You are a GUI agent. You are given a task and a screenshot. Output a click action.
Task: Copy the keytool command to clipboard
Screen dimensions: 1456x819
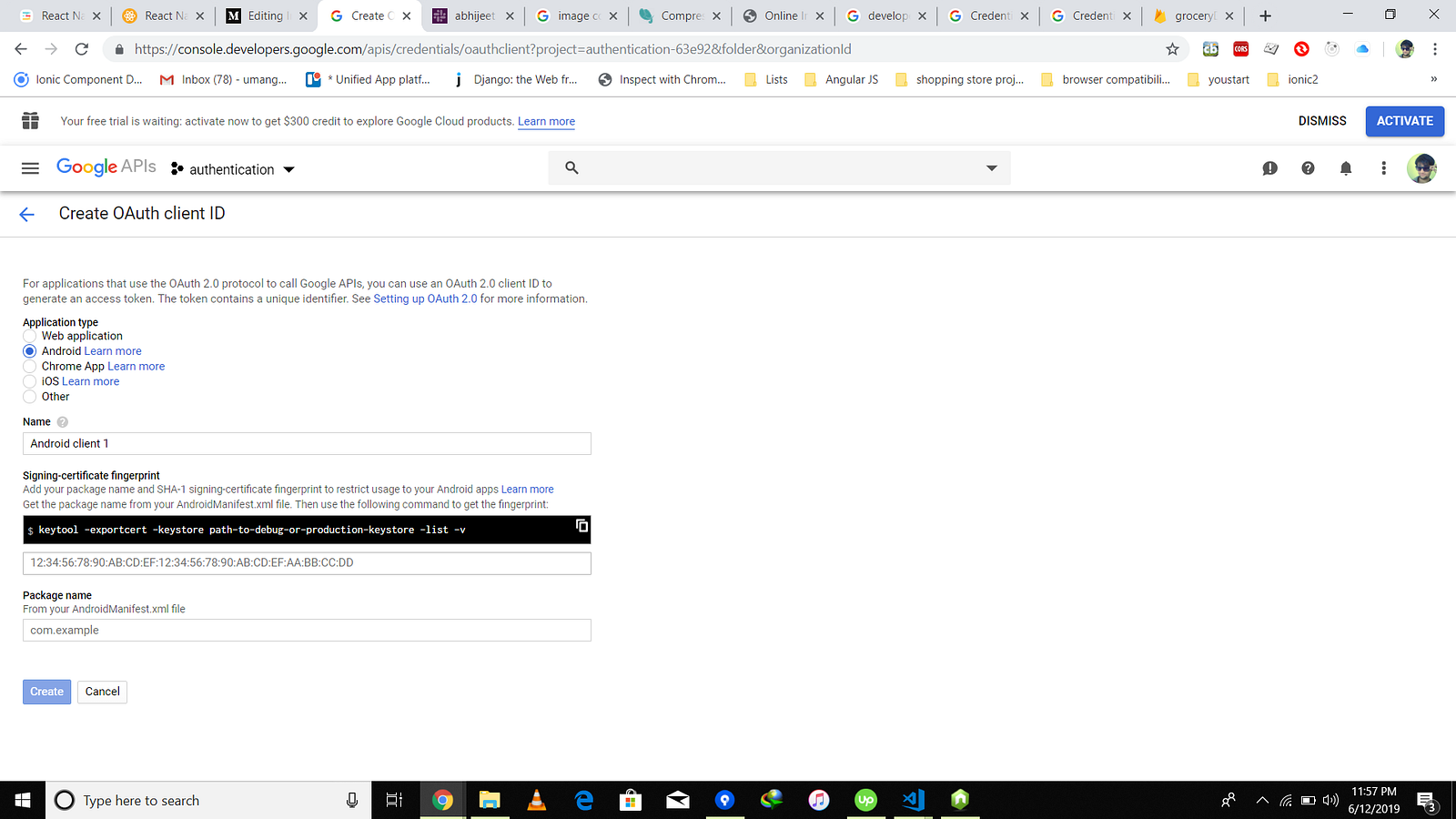(581, 526)
